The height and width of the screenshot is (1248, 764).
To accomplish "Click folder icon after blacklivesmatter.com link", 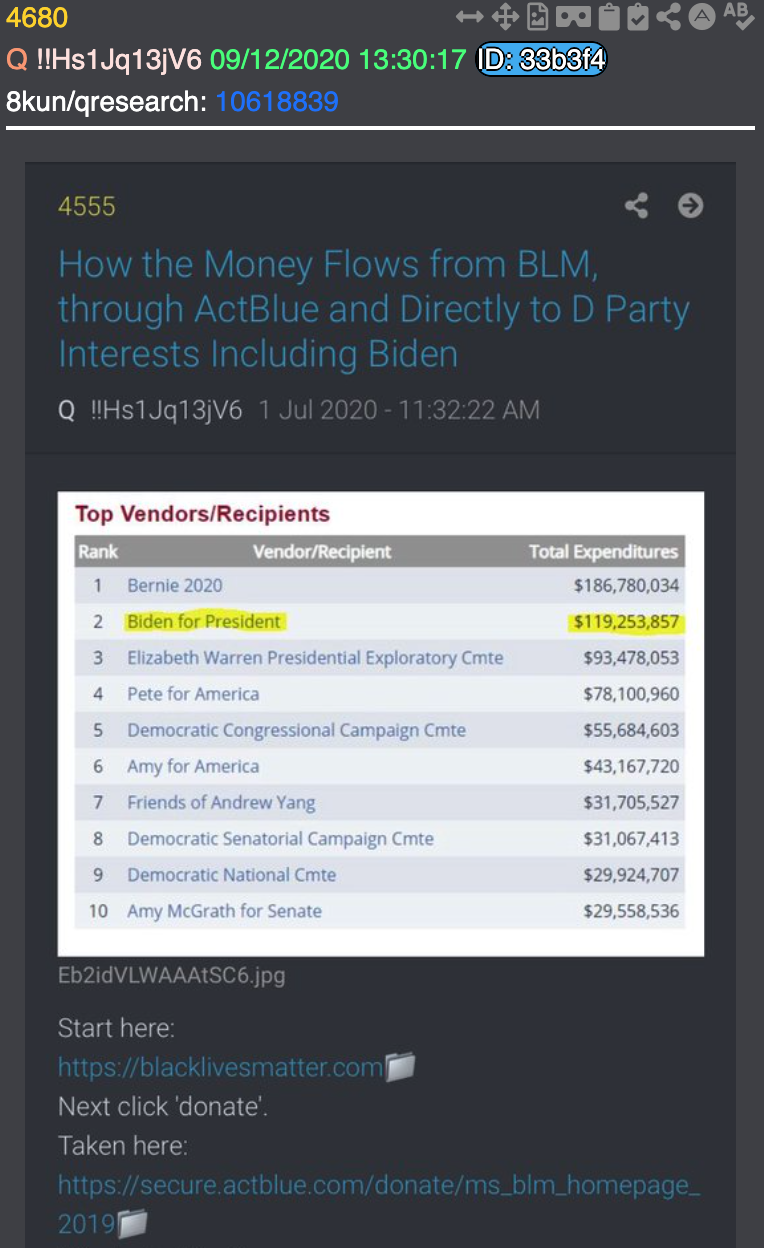I will coord(400,1067).
